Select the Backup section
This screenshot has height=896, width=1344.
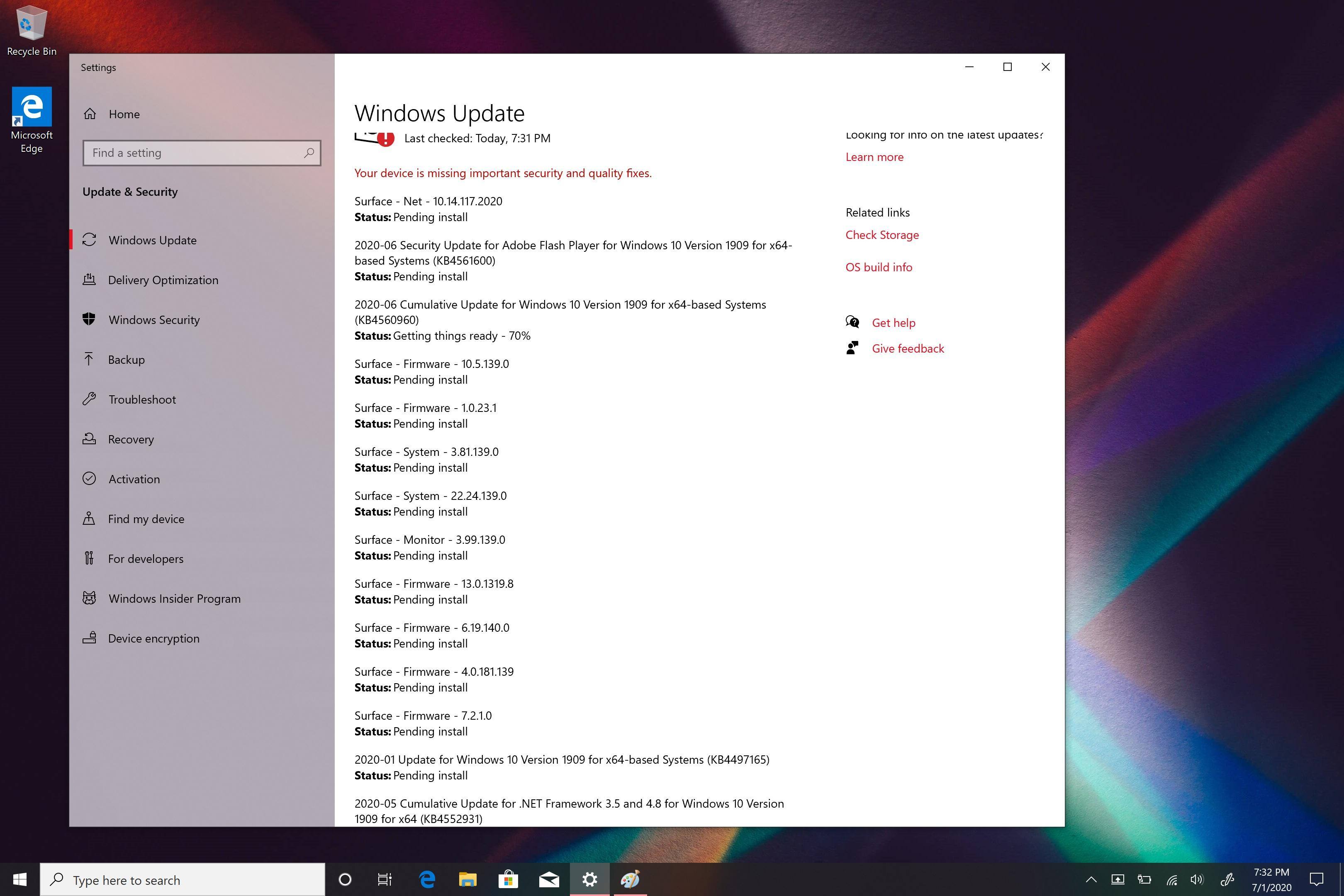pyautogui.click(x=126, y=359)
